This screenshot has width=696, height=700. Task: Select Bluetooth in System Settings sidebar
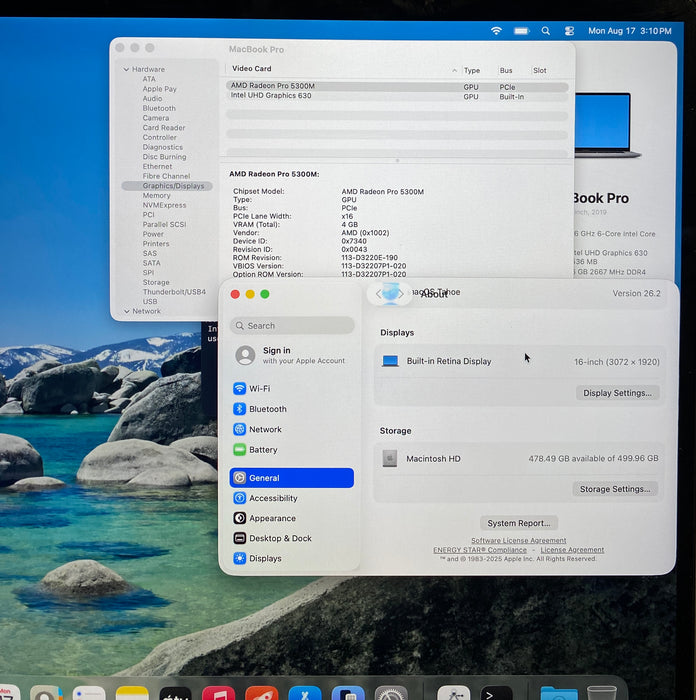[x=292, y=409]
